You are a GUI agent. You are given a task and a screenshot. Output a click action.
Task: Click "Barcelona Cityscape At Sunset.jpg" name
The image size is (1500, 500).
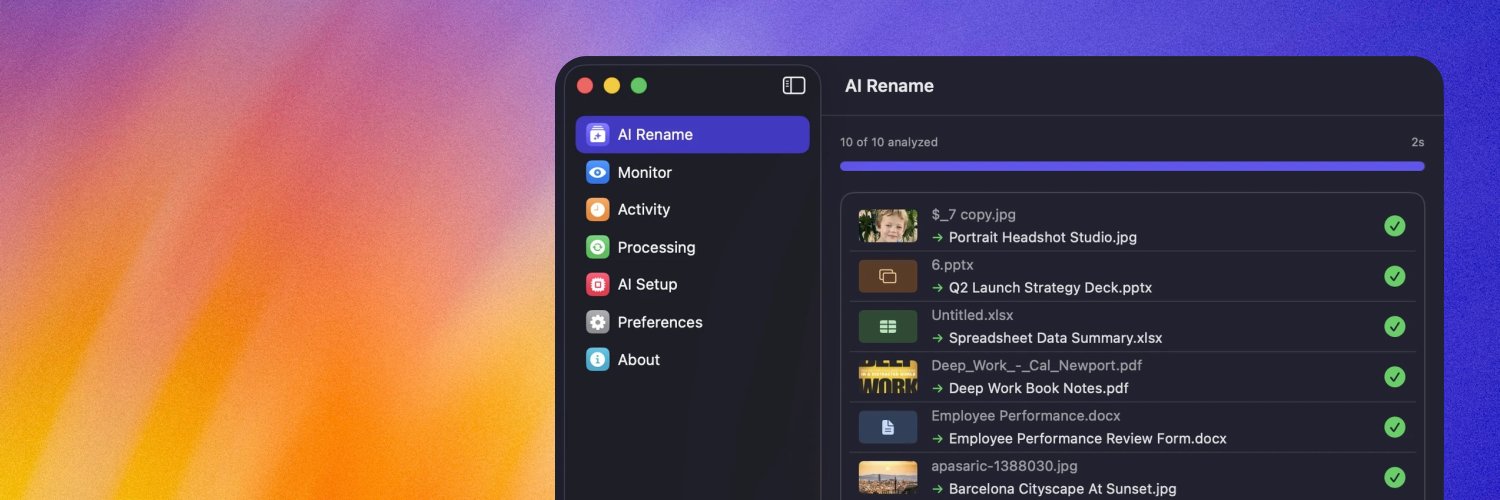click(1063, 489)
